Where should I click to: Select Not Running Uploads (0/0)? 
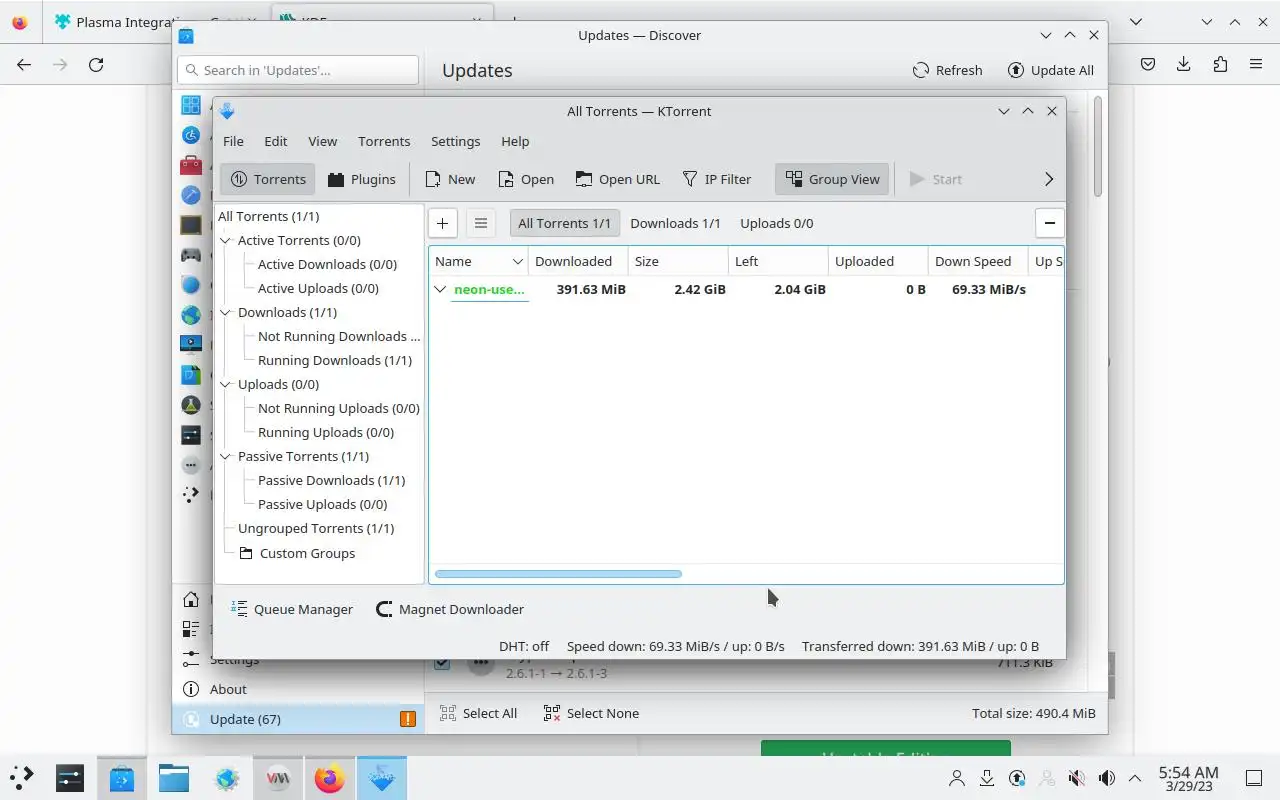[x=339, y=408]
